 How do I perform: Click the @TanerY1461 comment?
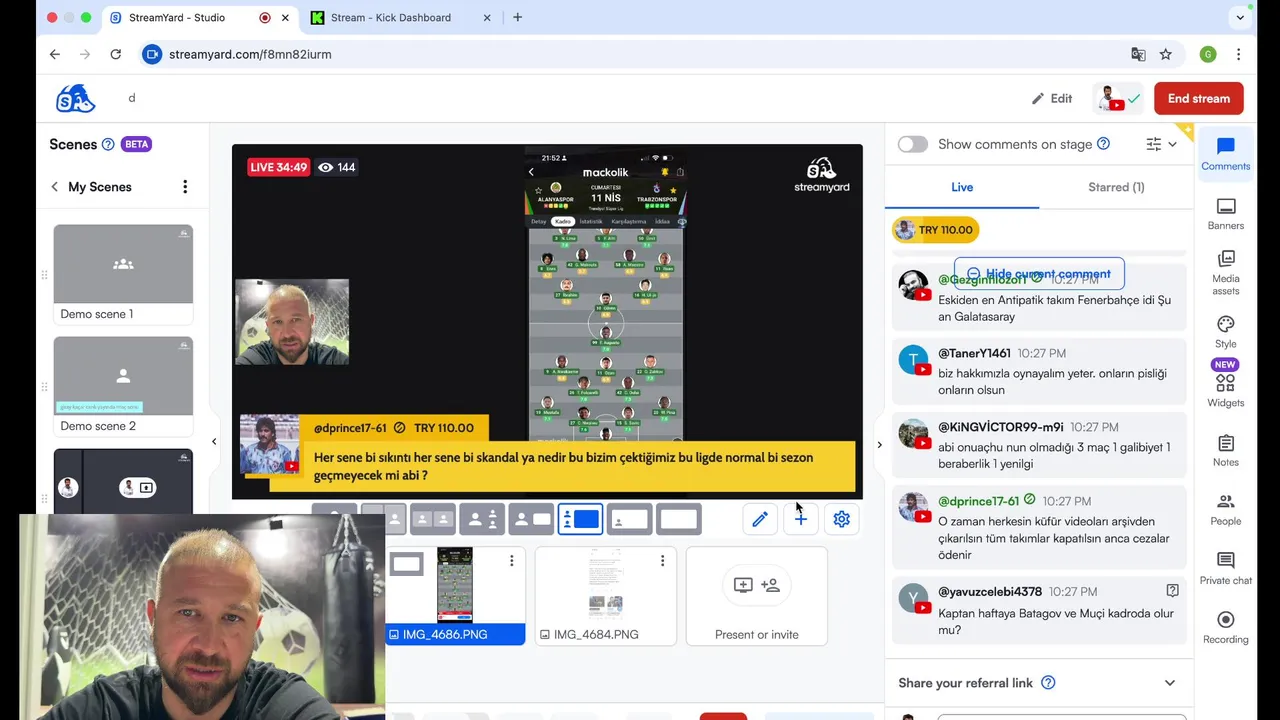coord(1039,372)
